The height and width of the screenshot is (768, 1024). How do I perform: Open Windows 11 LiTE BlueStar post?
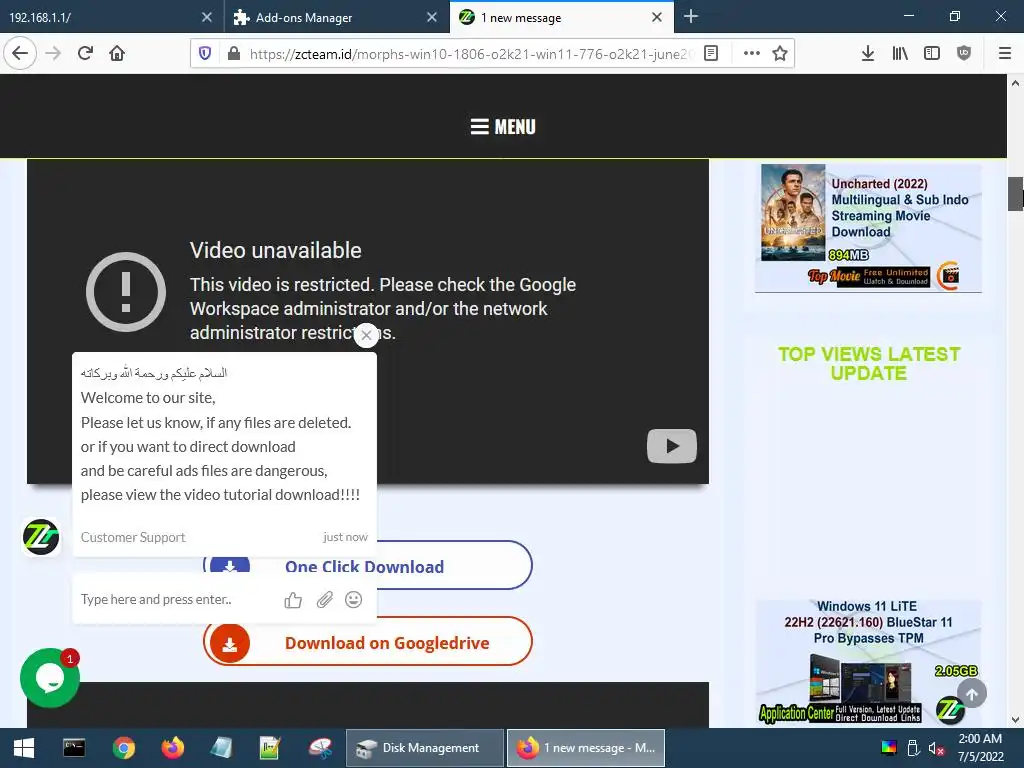point(868,662)
